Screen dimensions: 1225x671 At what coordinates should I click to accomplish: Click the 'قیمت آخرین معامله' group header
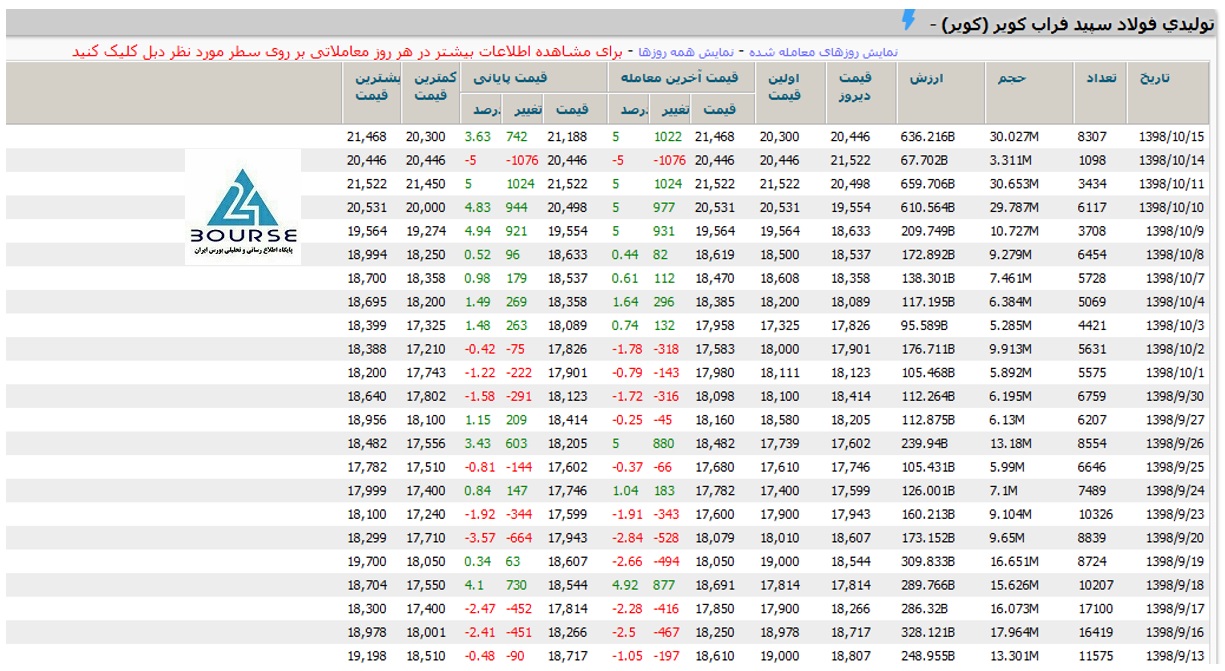pos(680,78)
